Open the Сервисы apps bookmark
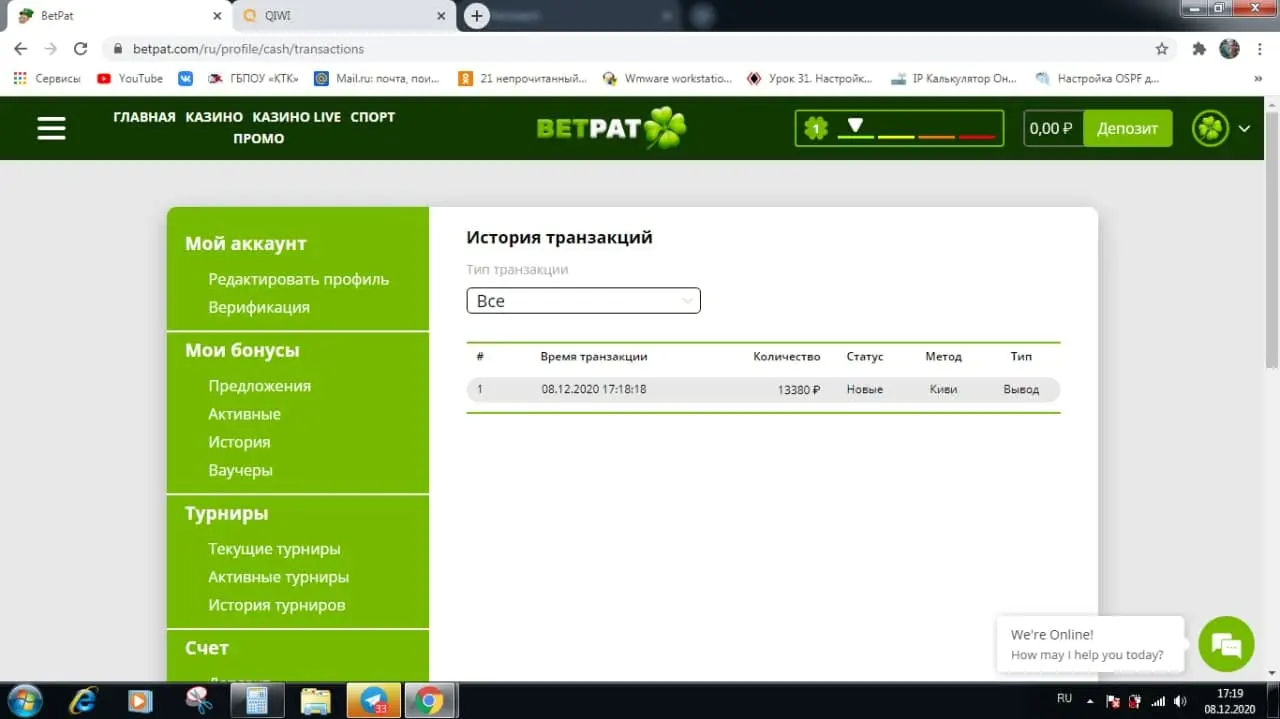This screenshot has height=719, width=1280. pyautogui.click(x=47, y=78)
